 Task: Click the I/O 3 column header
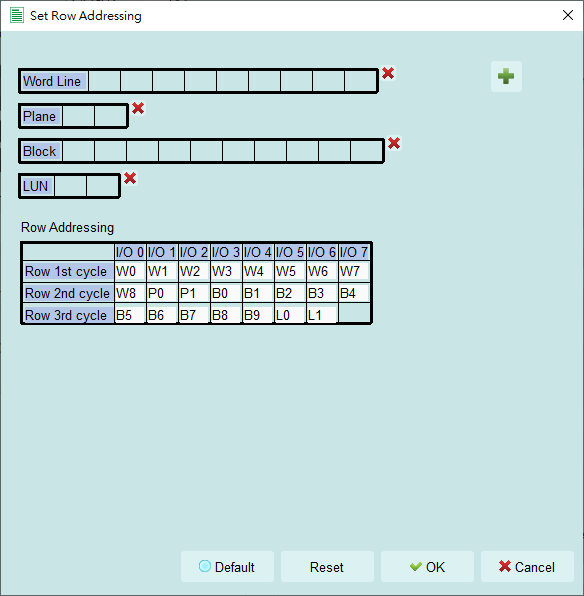pos(226,252)
